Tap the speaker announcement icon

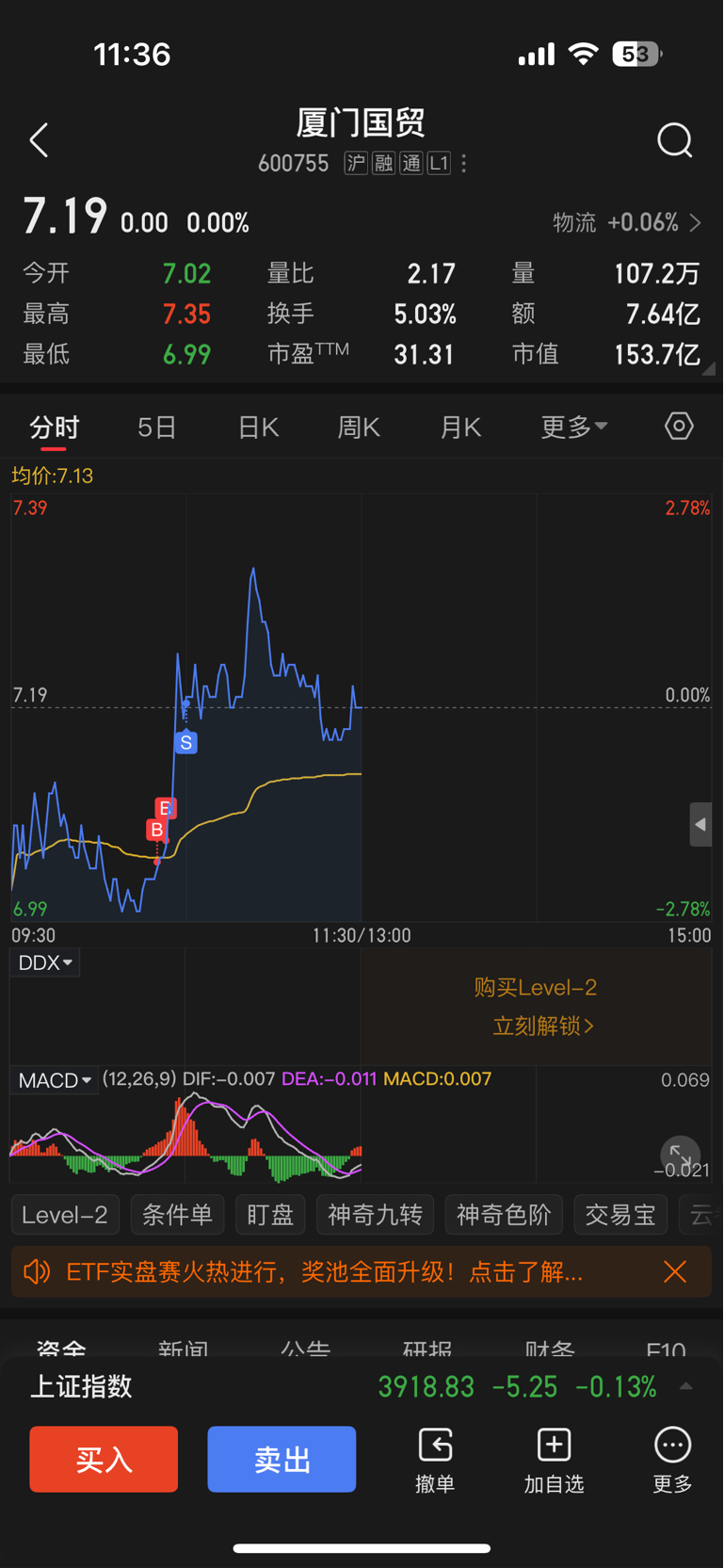click(37, 1272)
